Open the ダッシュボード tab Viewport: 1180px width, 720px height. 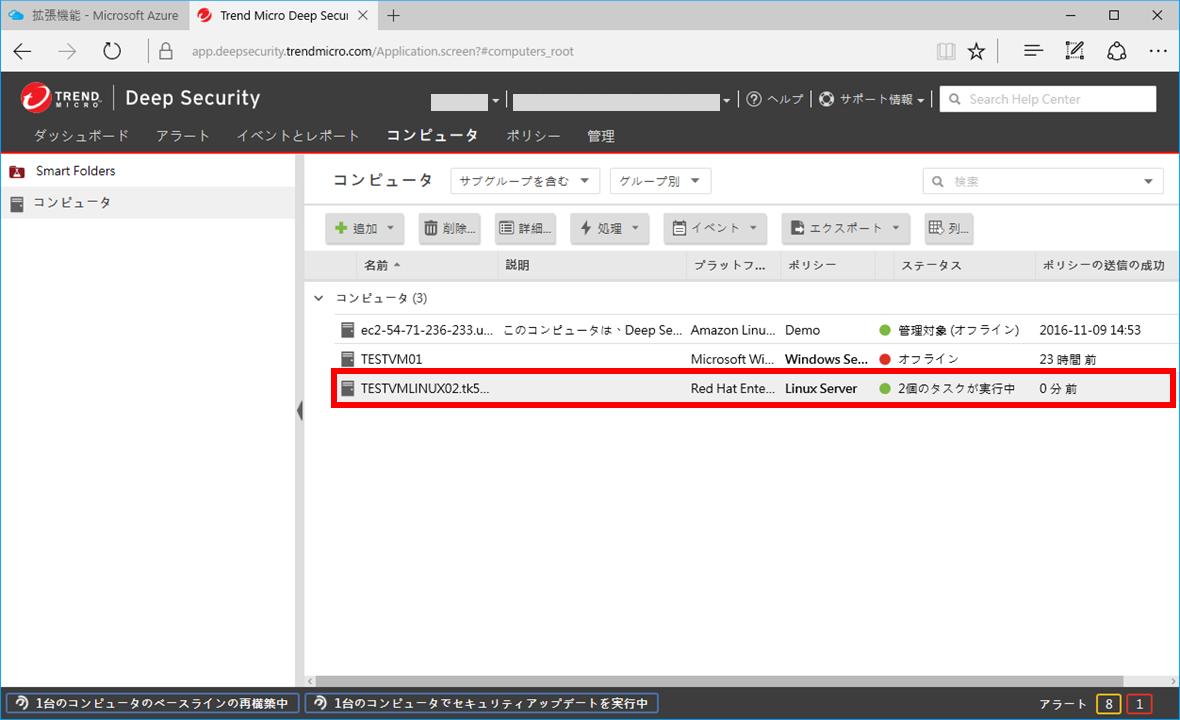(81, 135)
